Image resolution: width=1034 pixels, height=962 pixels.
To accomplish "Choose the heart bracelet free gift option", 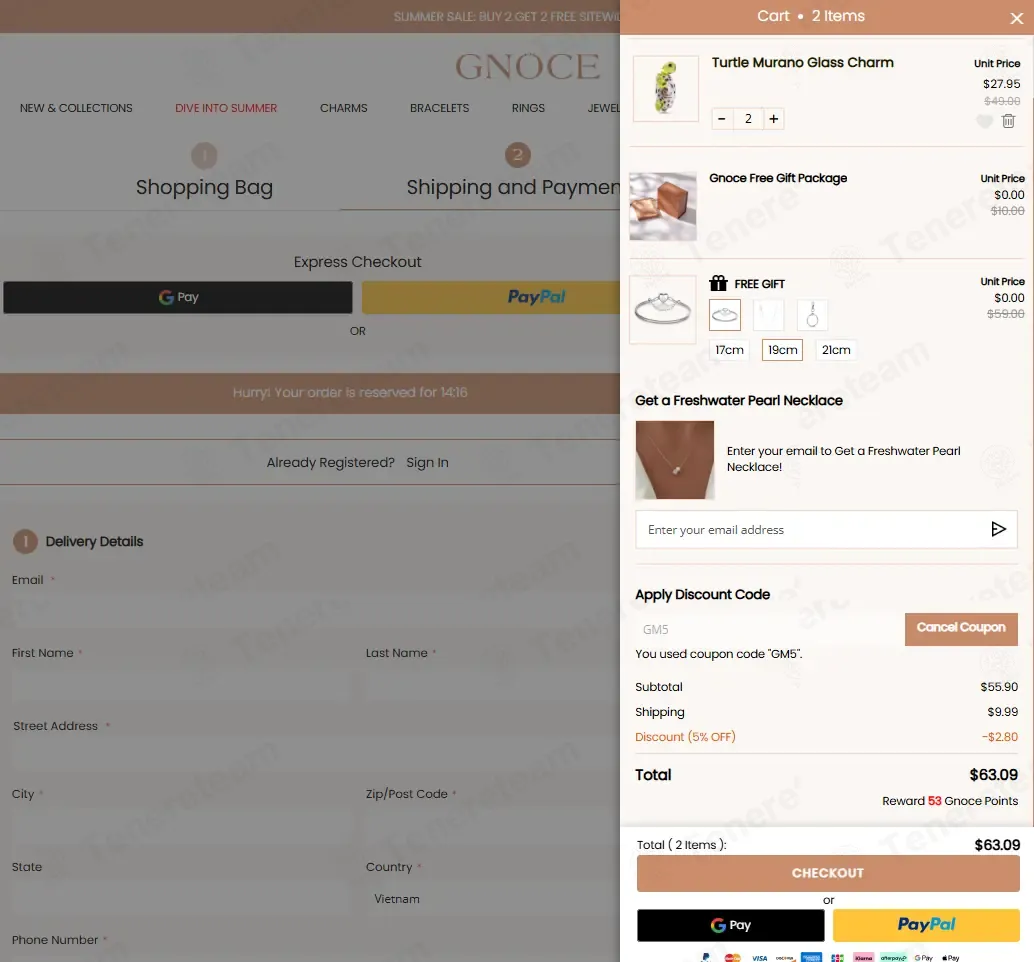I will coord(725,315).
